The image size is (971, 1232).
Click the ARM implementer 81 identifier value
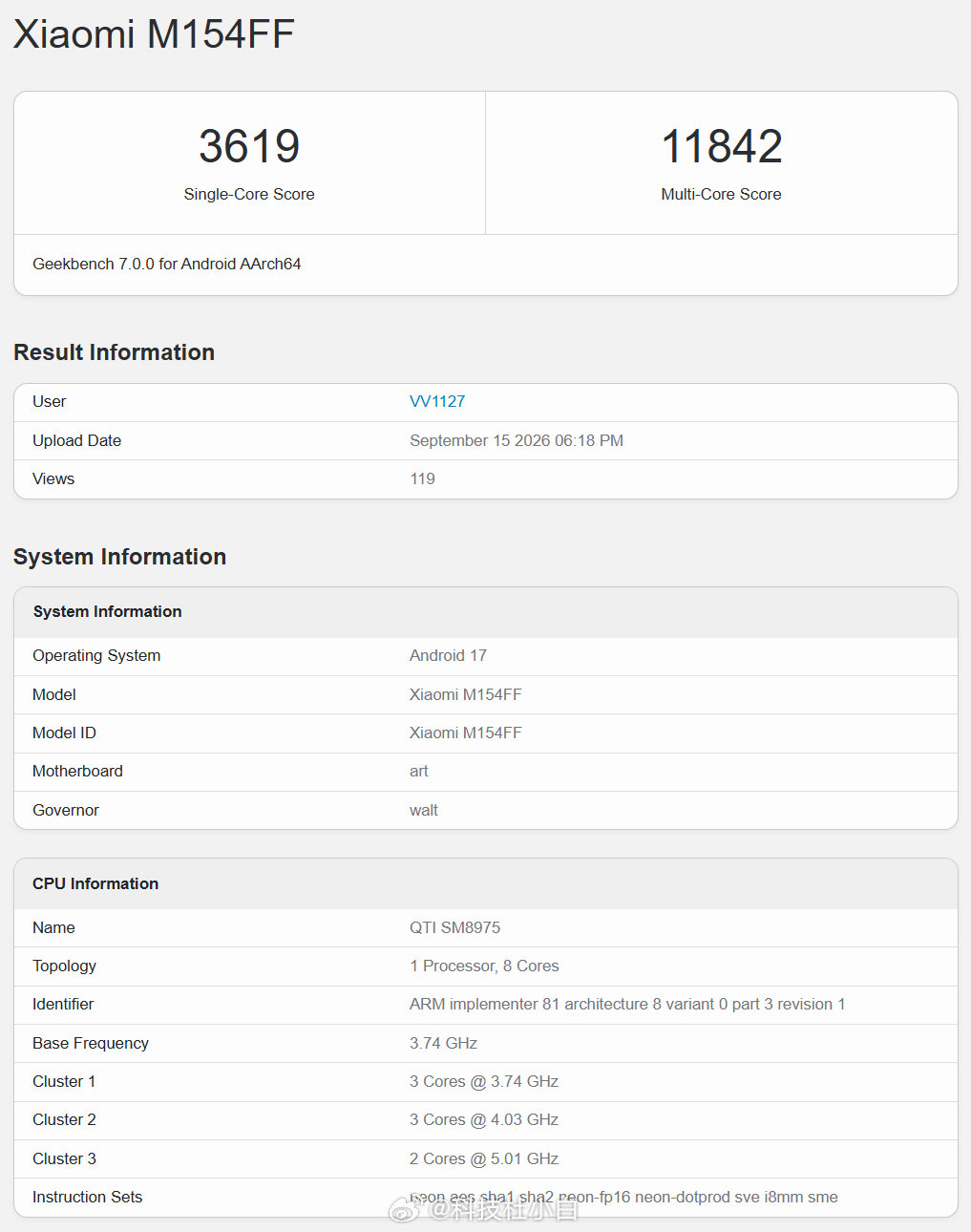pyautogui.click(x=627, y=1004)
